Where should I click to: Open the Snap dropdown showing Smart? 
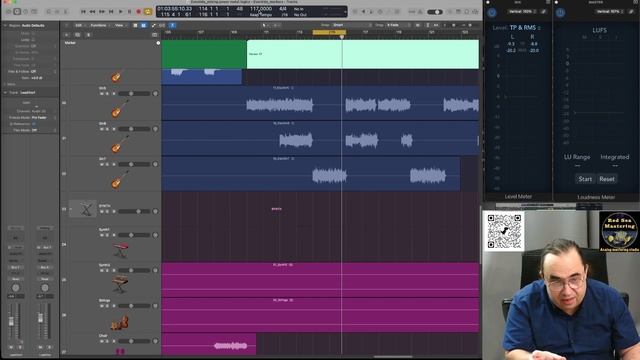click(x=351, y=25)
